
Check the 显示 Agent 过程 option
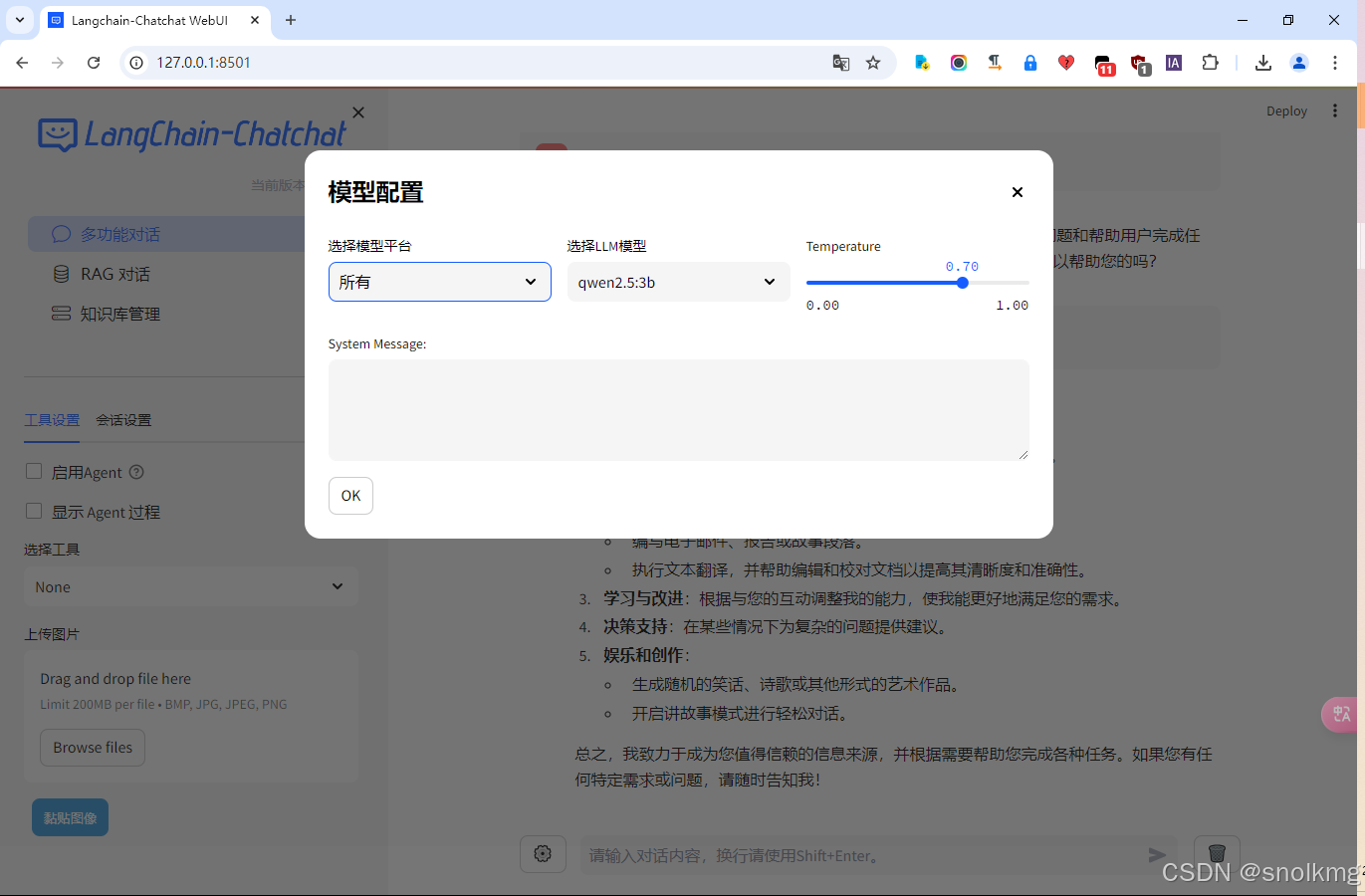33,511
